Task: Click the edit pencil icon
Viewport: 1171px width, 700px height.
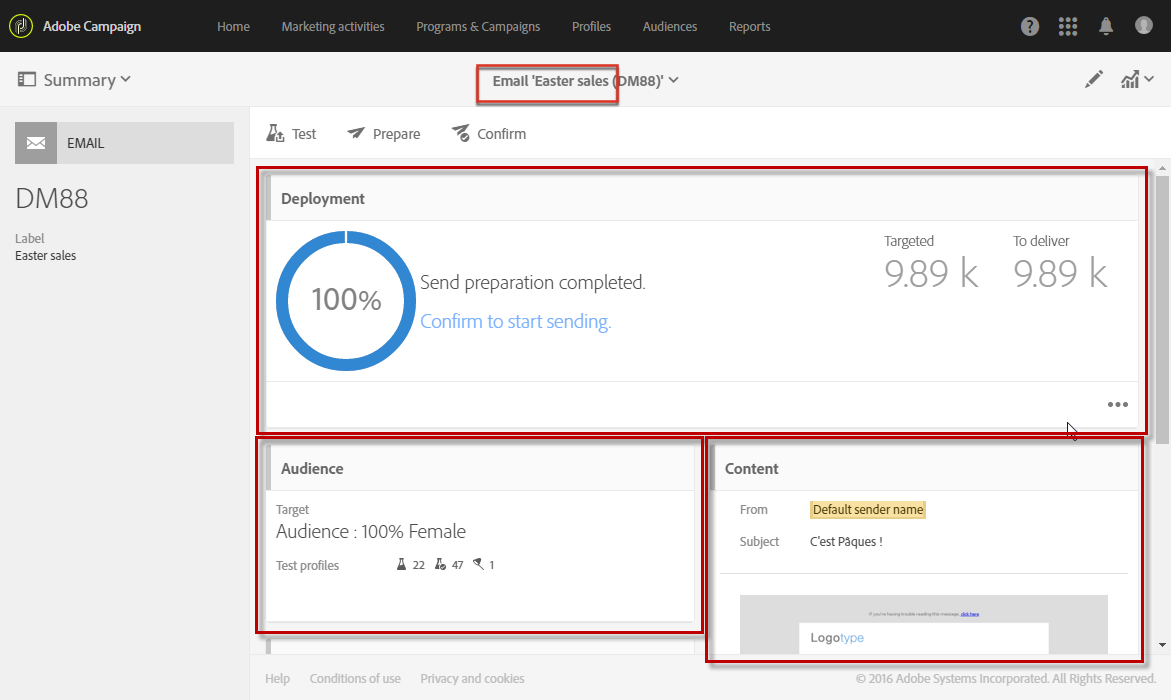Action: pos(1093,79)
